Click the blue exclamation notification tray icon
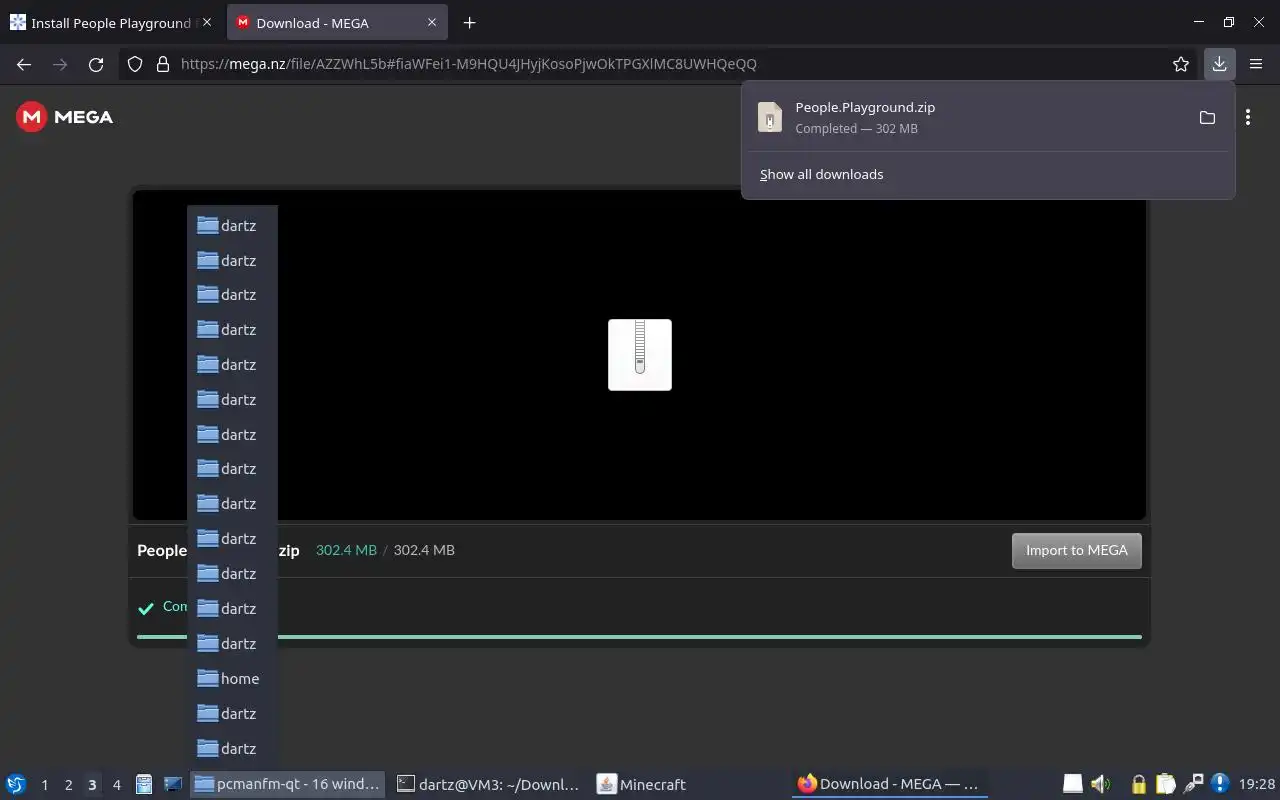The width and height of the screenshot is (1280, 800). click(1219, 784)
